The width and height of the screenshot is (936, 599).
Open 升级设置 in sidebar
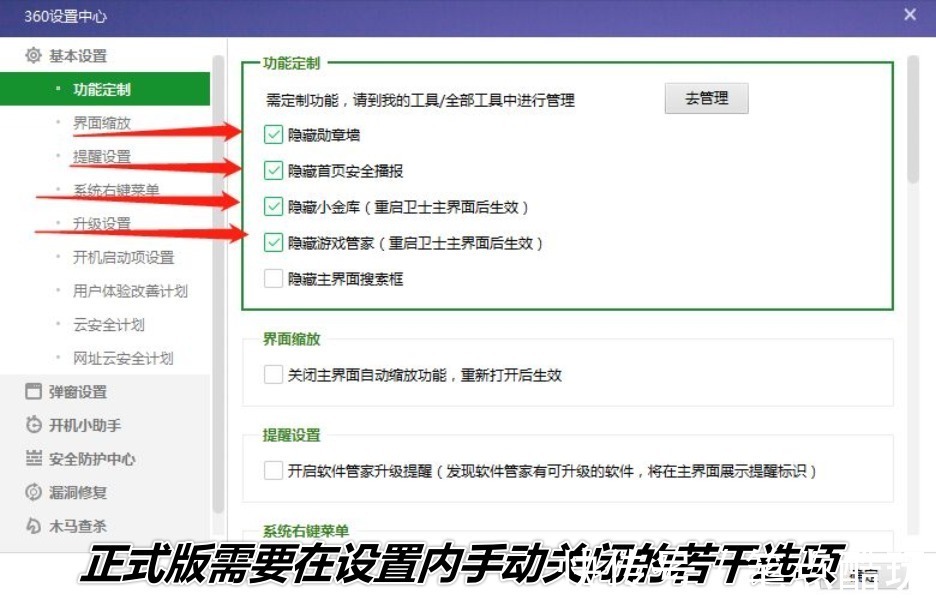(x=101, y=223)
